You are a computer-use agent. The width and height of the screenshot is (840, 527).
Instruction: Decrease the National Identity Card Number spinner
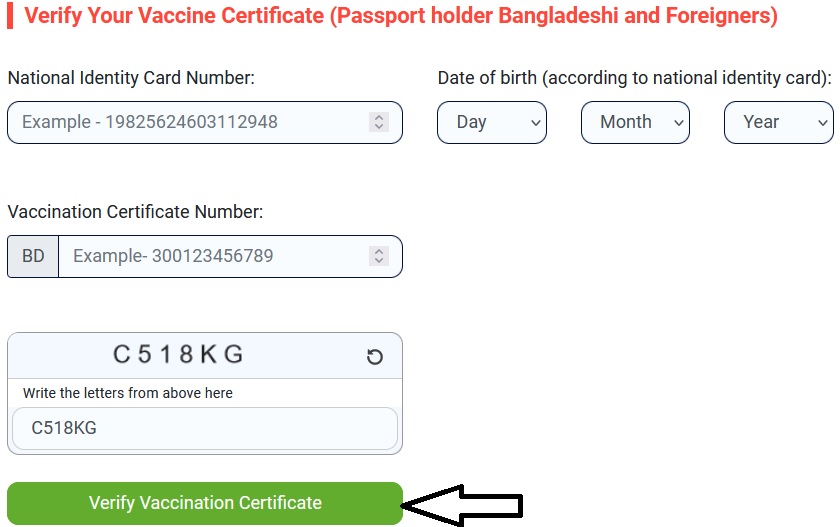(x=379, y=127)
